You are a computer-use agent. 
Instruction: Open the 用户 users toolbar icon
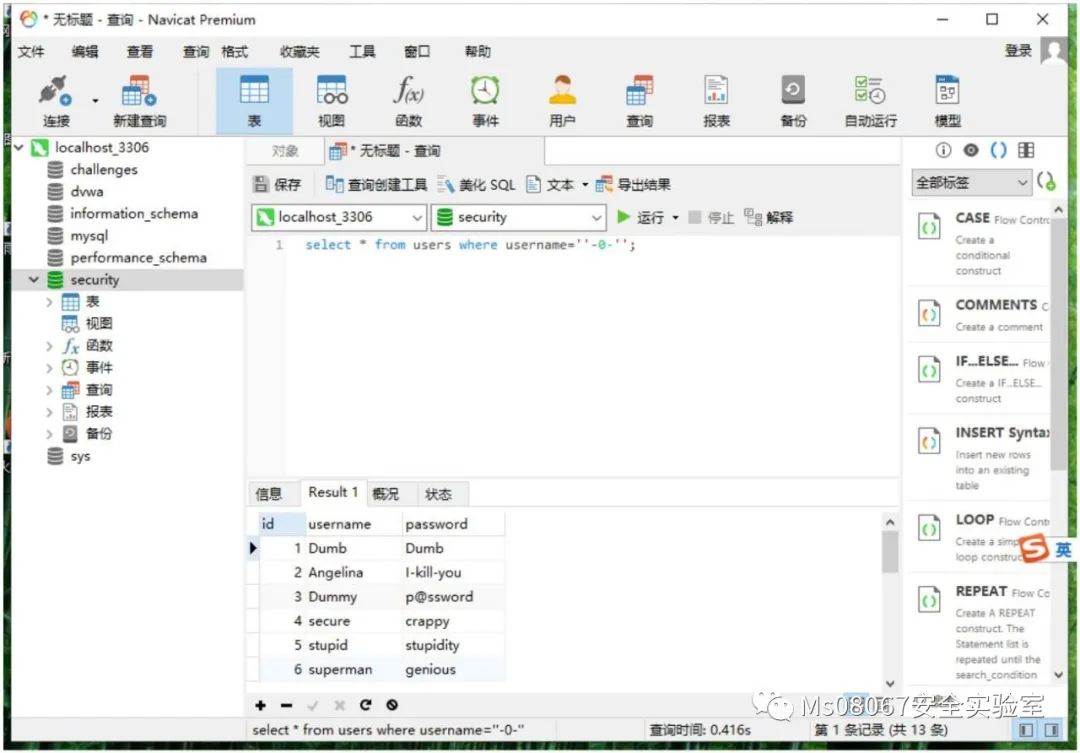point(562,101)
